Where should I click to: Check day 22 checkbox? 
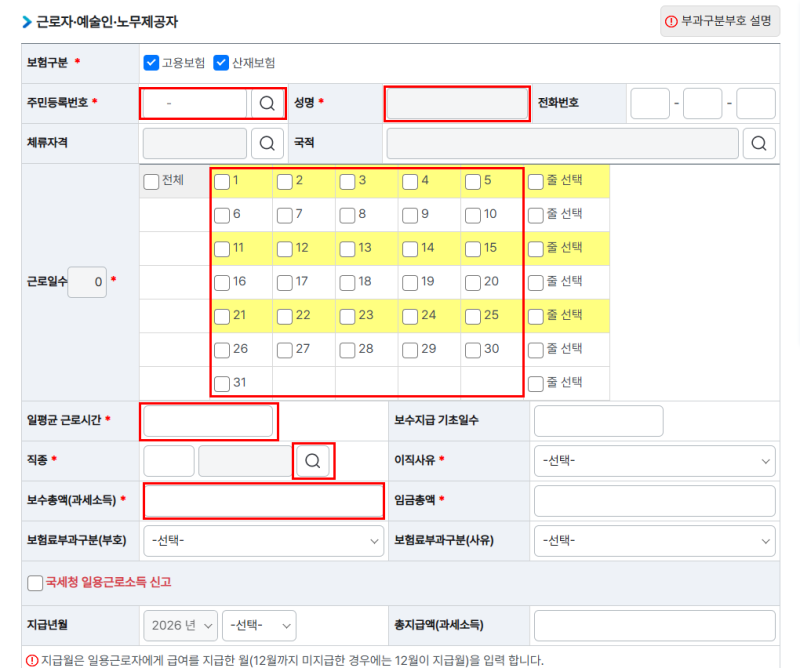285,316
